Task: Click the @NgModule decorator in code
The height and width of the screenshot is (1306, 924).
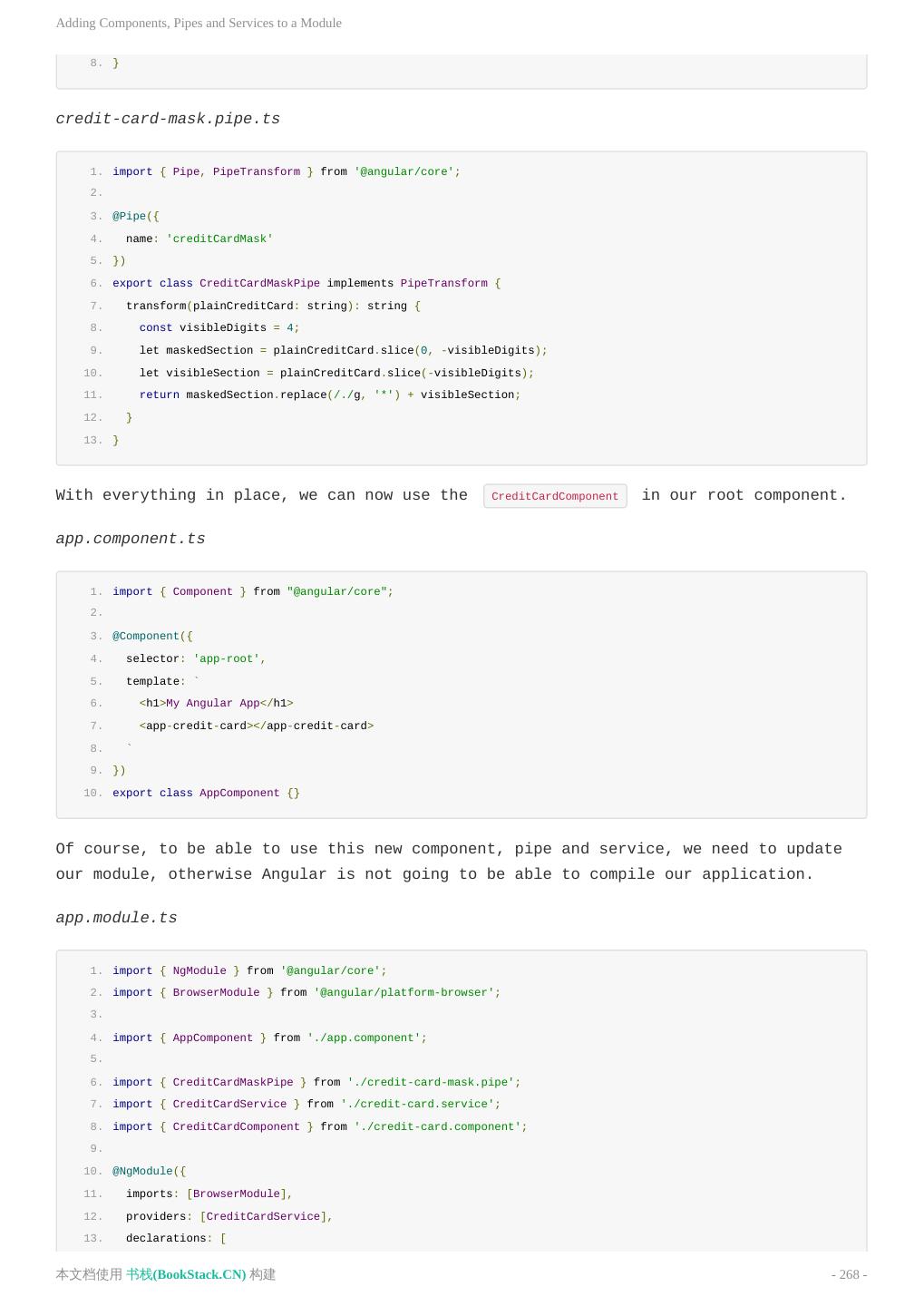Action: coord(142,1171)
